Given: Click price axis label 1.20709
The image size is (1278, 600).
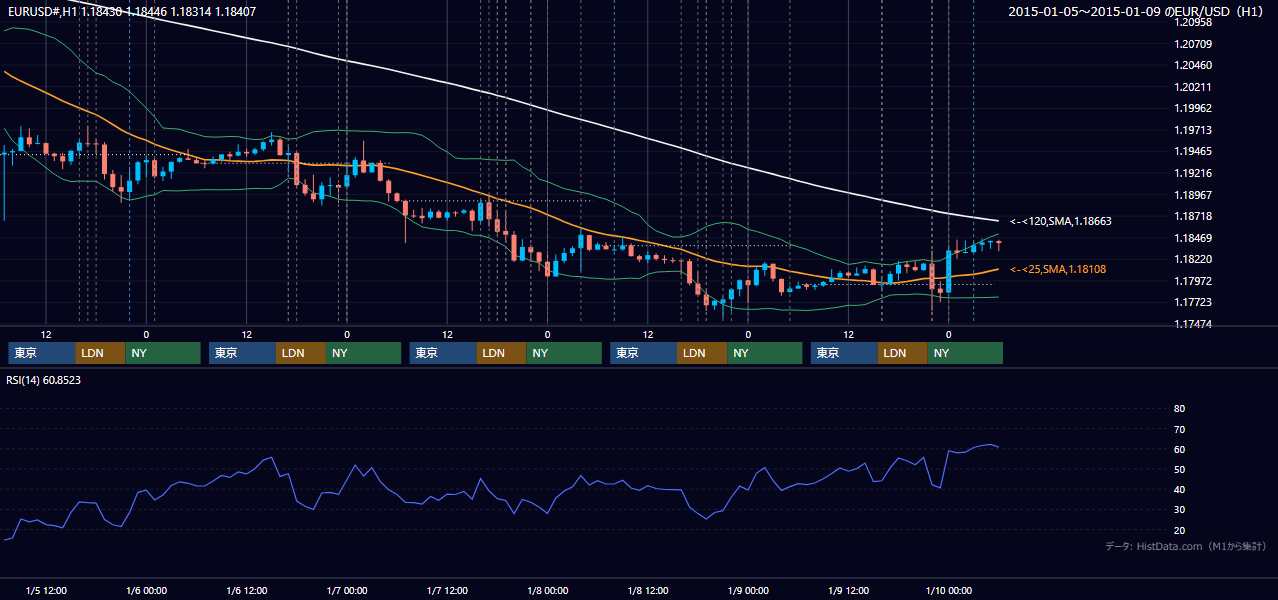Looking at the screenshot, I should pyautogui.click(x=1193, y=44).
